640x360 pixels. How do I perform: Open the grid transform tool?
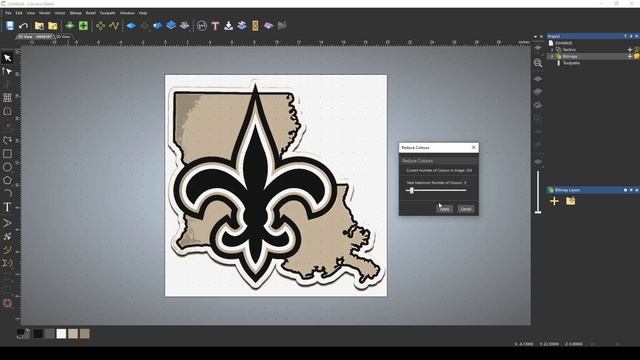pos(7,97)
